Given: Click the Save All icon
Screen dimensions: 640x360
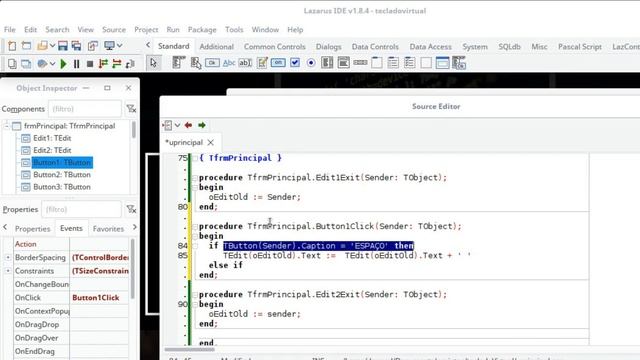Looking at the screenshot, I should click(x=76, y=46).
